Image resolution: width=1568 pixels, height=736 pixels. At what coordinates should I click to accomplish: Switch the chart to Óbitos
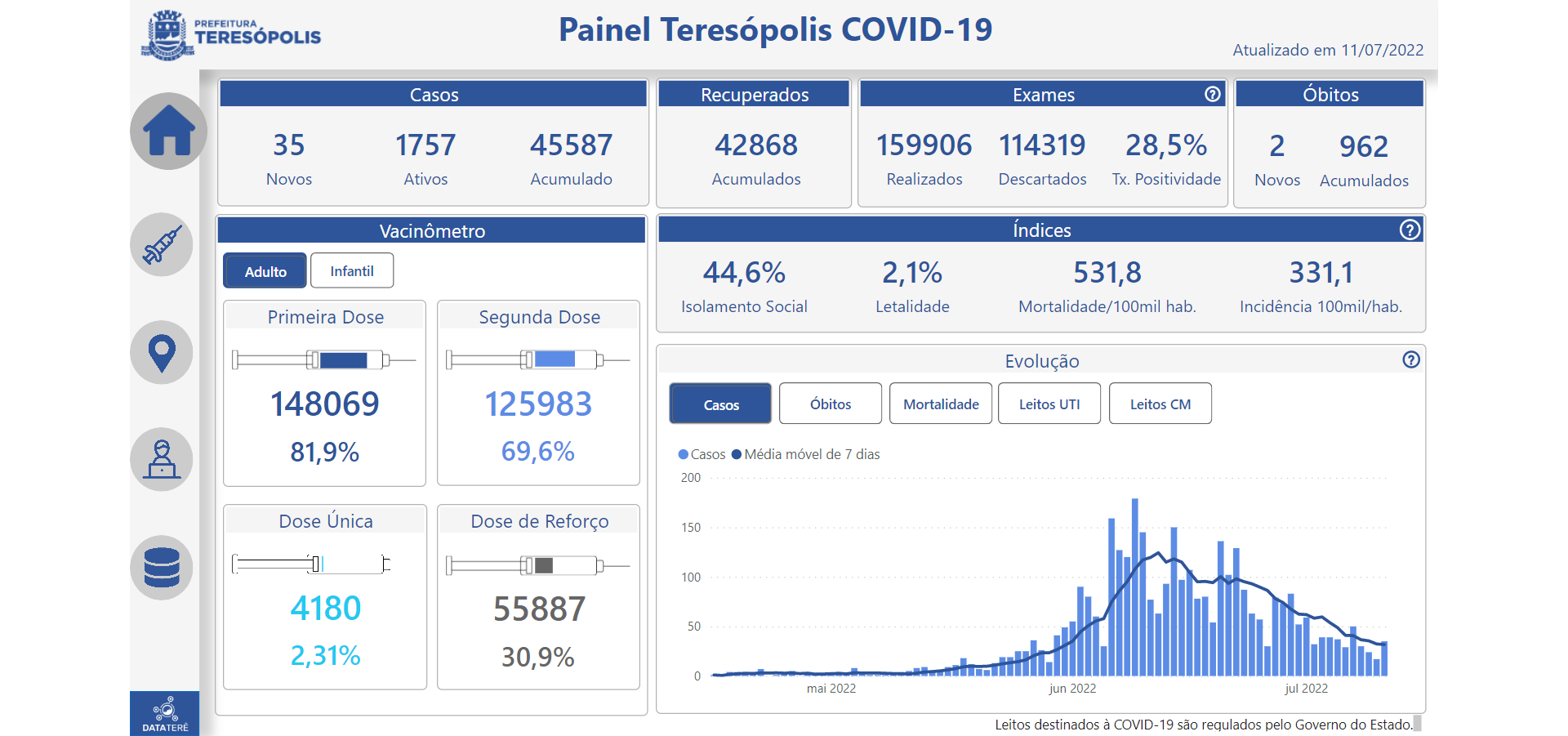831,404
